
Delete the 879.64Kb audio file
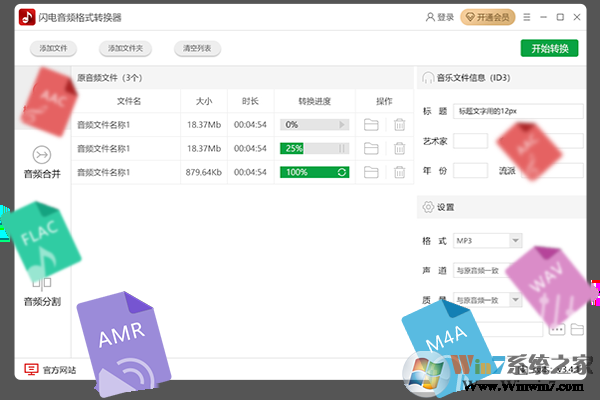[x=399, y=172]
